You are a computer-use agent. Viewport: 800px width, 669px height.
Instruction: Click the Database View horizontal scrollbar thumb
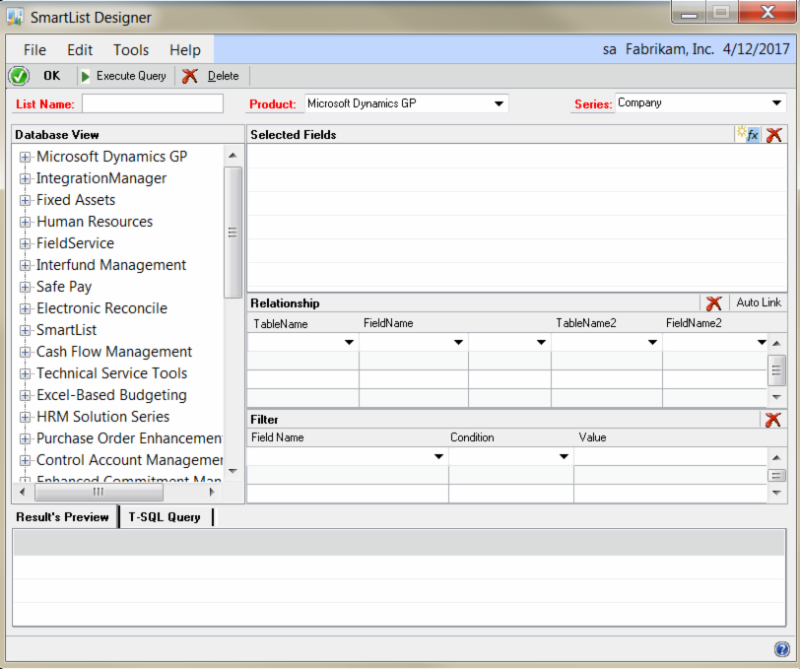point(98,492)
